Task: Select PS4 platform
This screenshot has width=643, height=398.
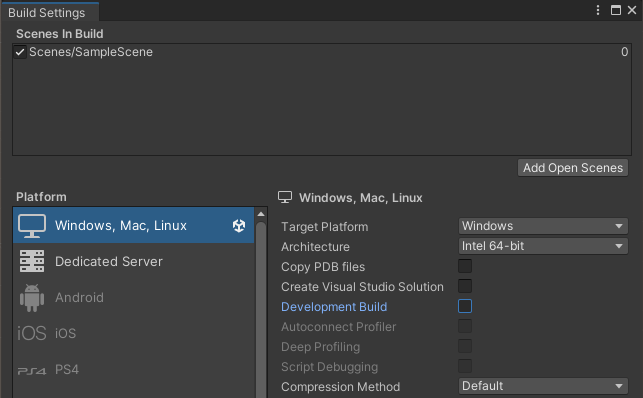Action: coord(134,369)
